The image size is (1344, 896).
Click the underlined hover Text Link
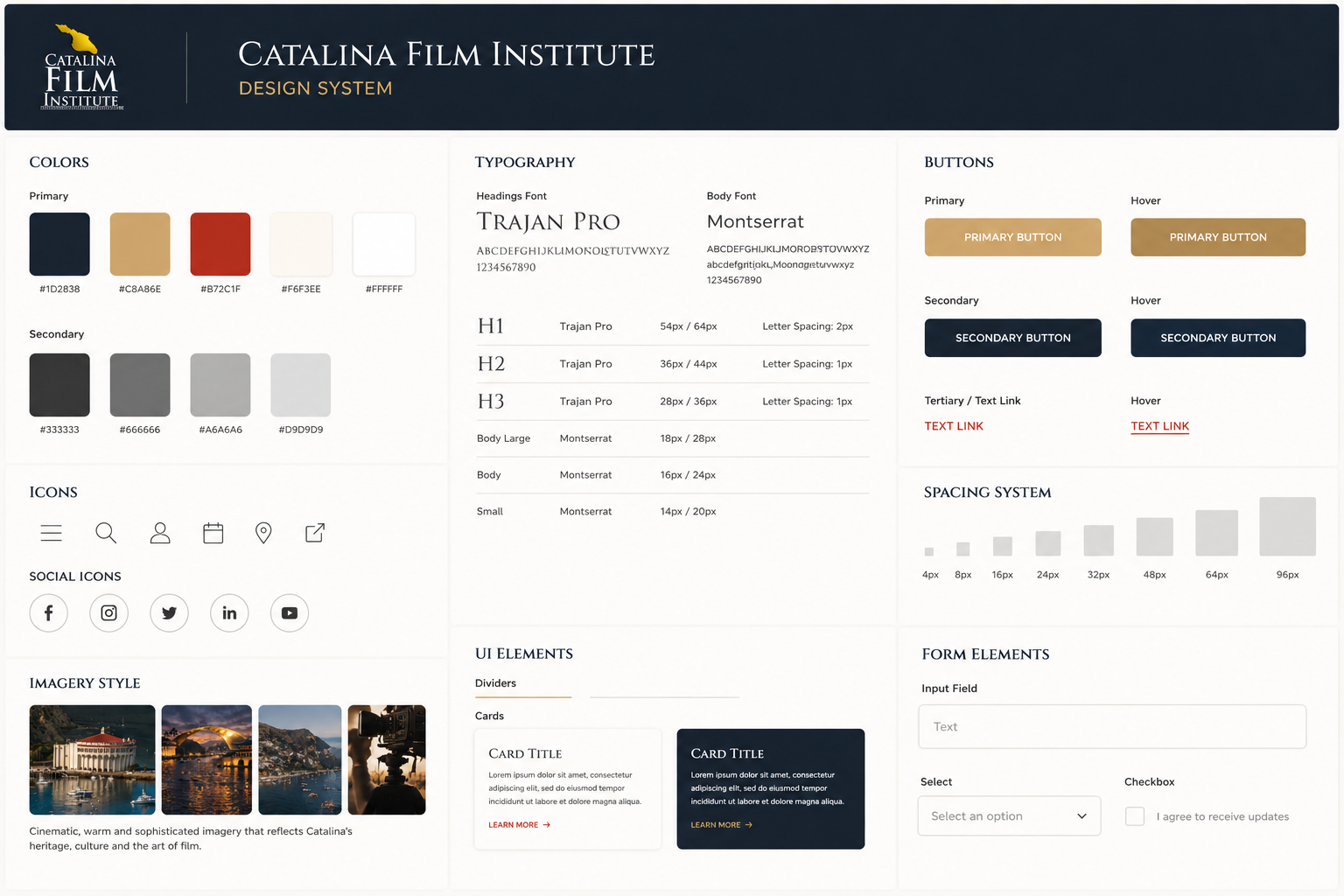tap(1159, 426)
